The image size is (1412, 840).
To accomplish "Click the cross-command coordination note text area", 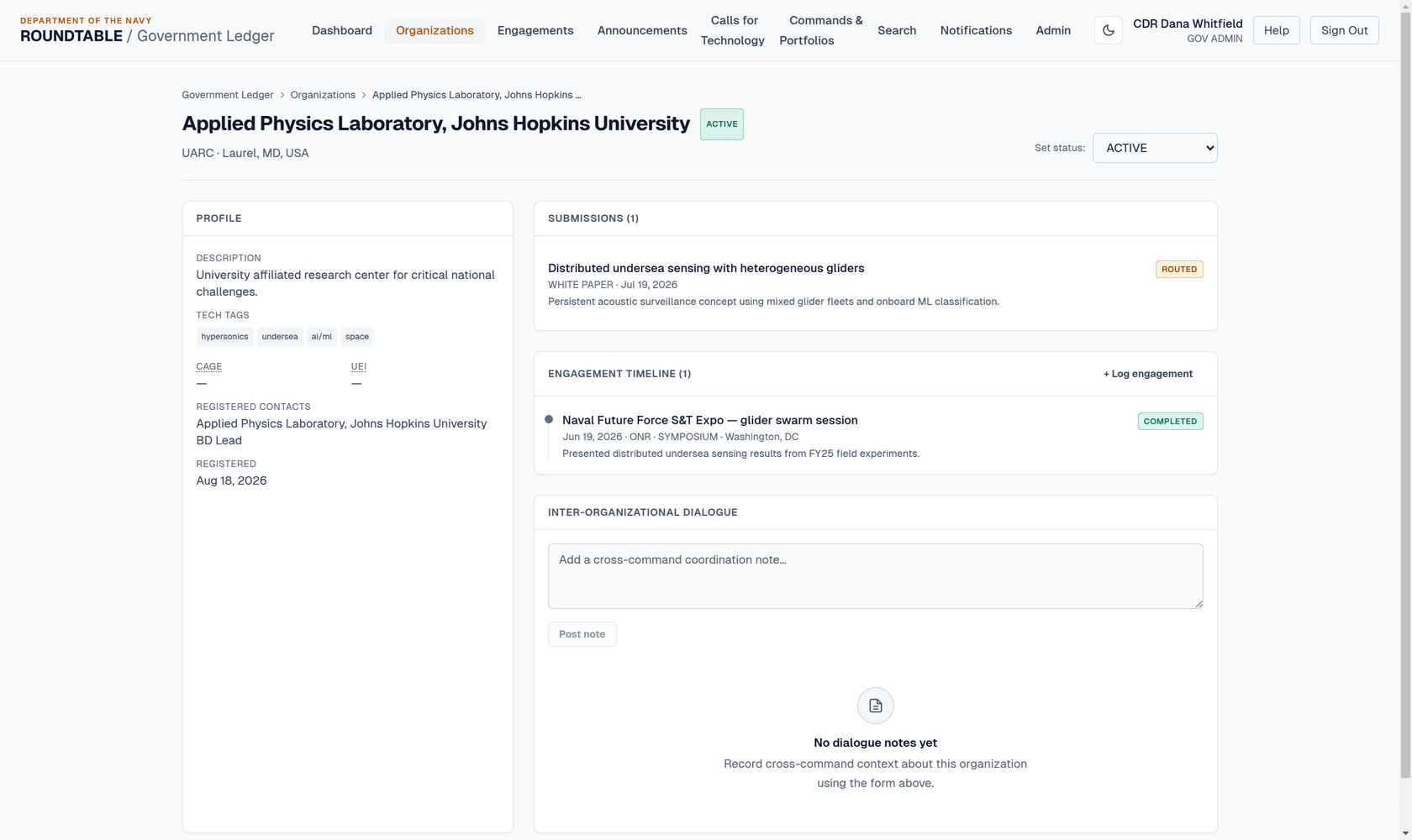I will coord(875,576).
